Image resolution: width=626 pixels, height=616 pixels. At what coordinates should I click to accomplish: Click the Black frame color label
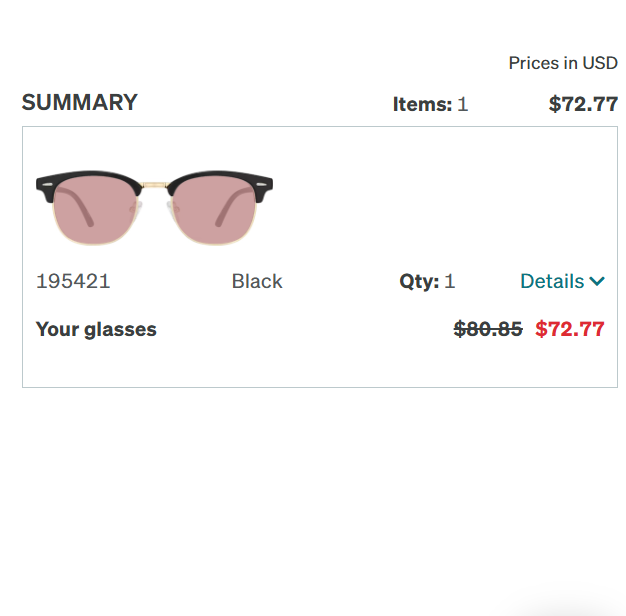point(257,281)
